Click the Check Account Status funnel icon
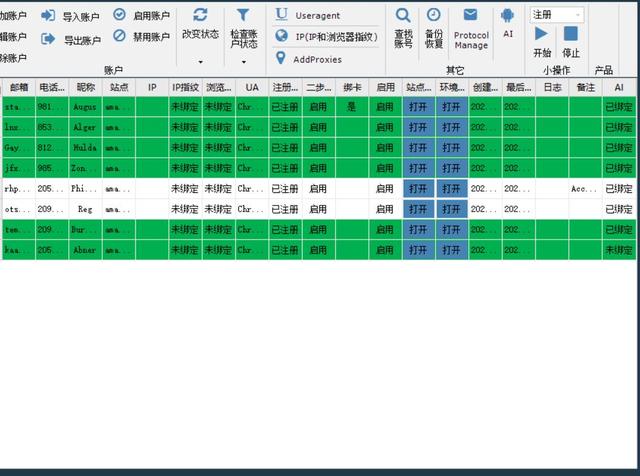The image size is (640, 476). (243, 15)
